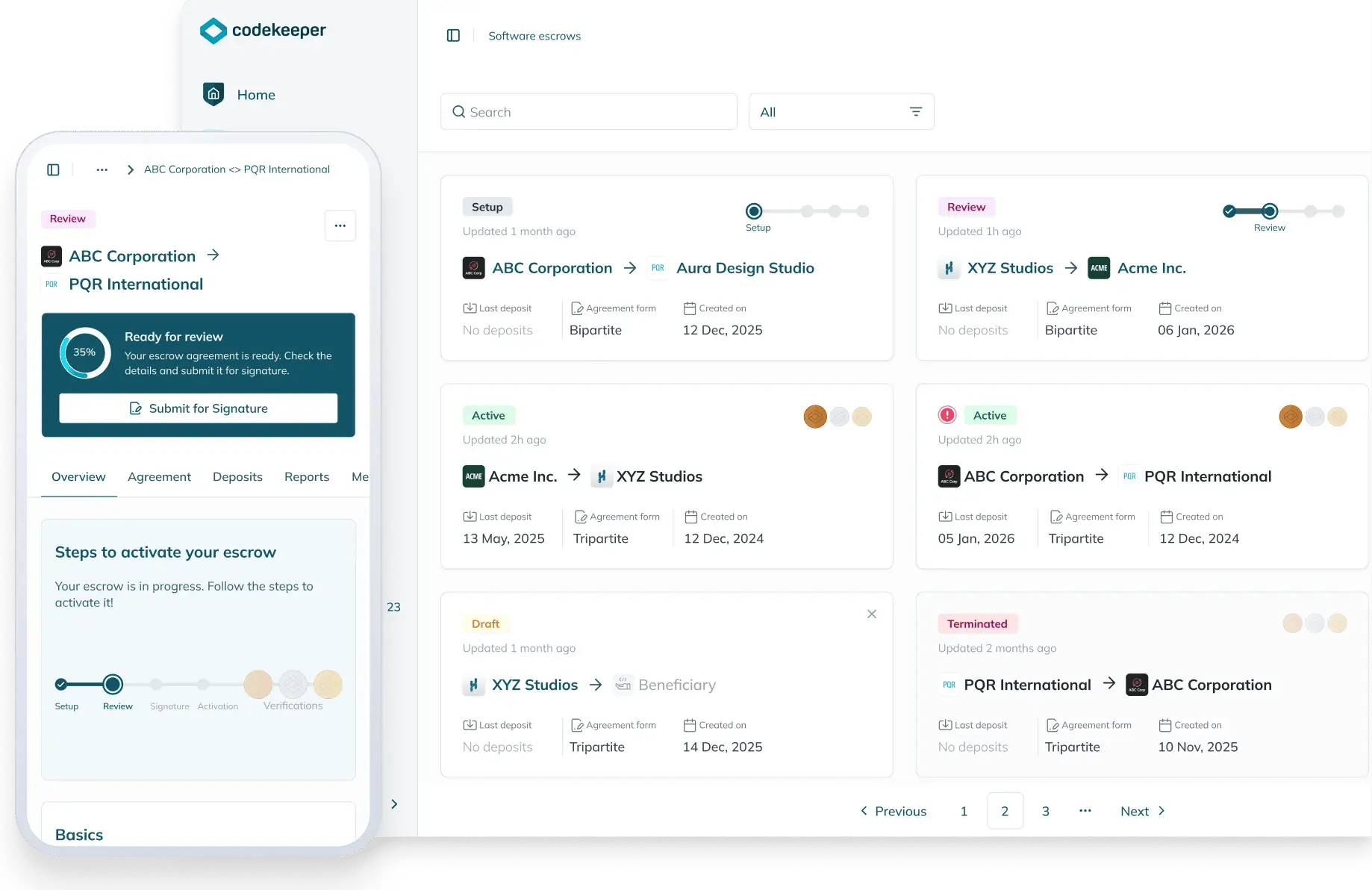Go to the Previous page
Screen dimensions: 1372x890
[893, 811]
